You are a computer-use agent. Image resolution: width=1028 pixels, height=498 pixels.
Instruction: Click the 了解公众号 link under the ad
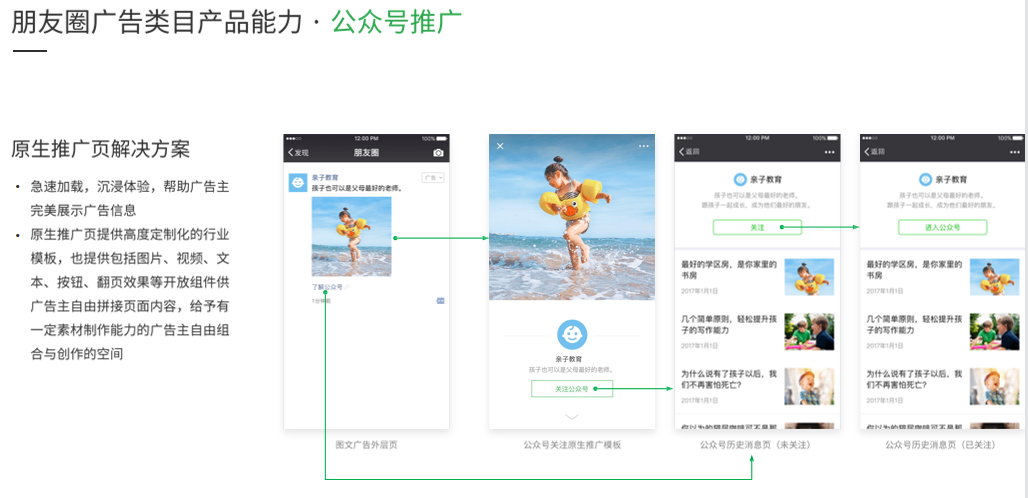click(326, 287)
